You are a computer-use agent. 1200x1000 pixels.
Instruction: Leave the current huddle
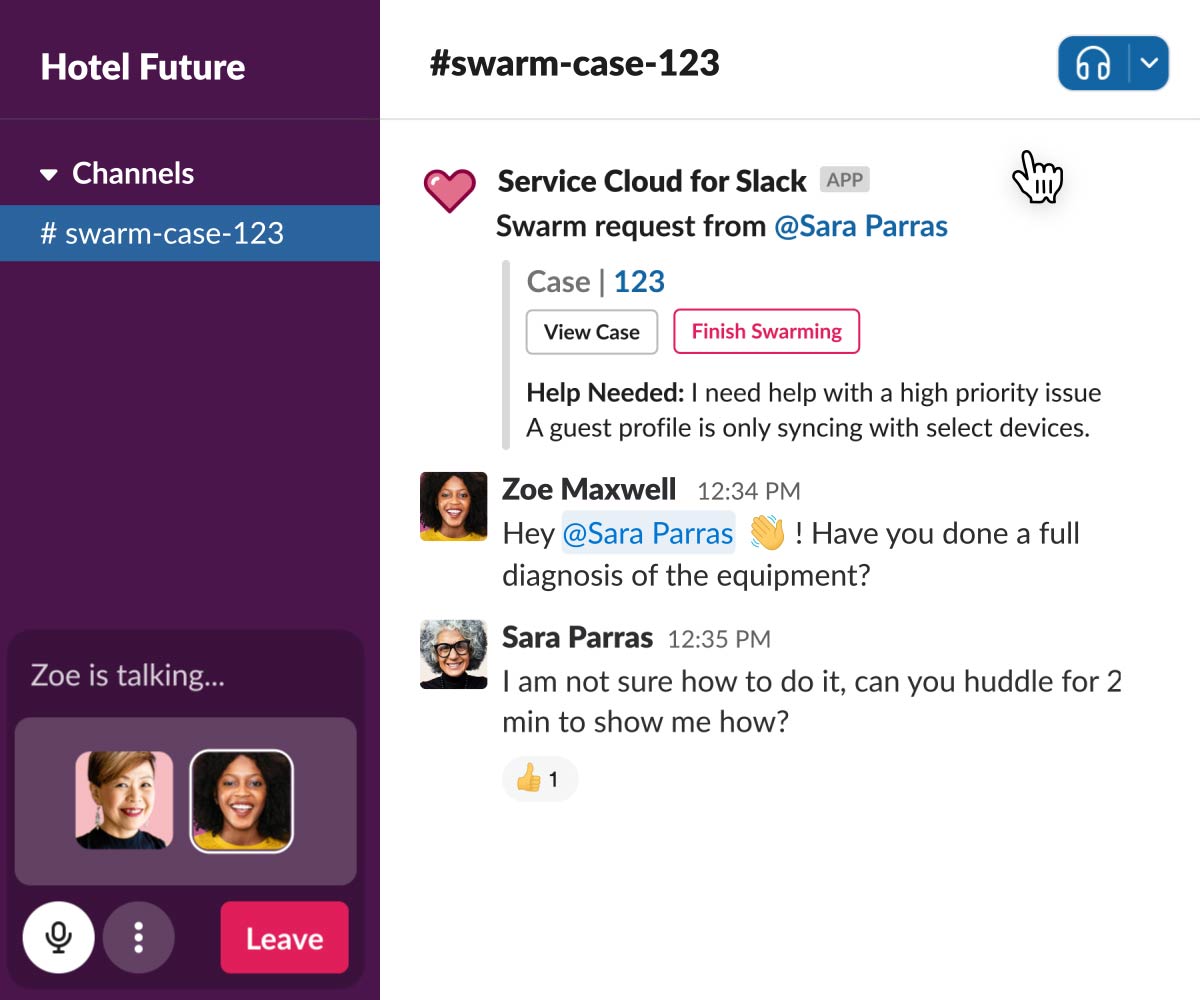284,938
